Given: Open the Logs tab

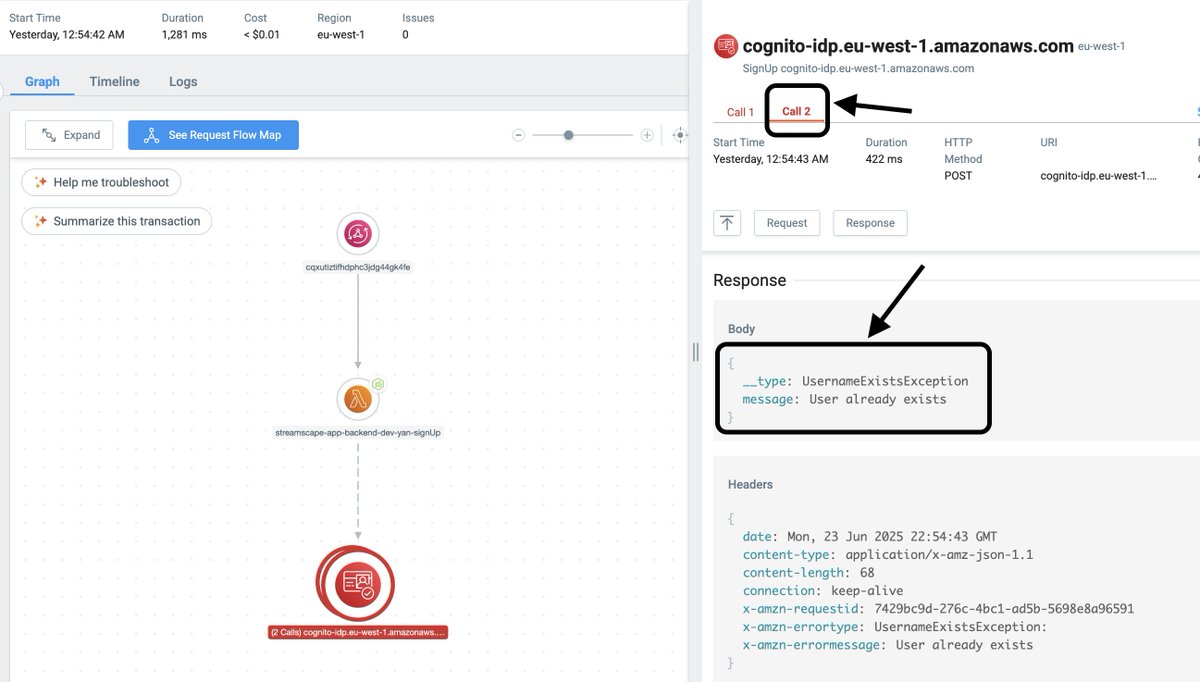Looking at the screenshot, I should pyautogui.click(x=183, y=82).
